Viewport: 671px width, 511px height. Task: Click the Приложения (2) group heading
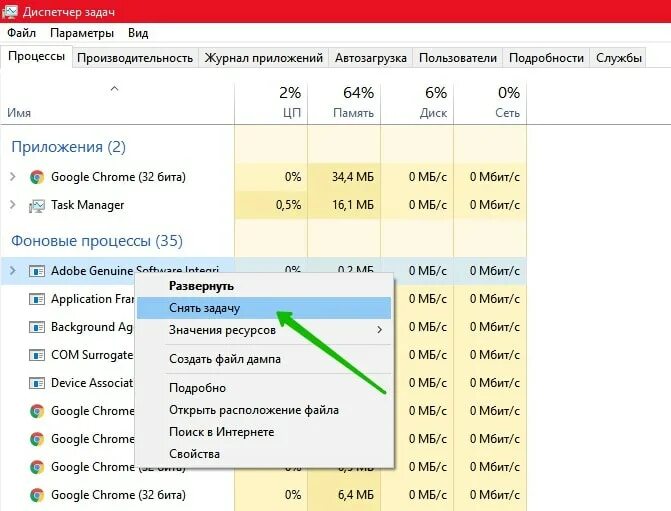(x=68, y=147)
